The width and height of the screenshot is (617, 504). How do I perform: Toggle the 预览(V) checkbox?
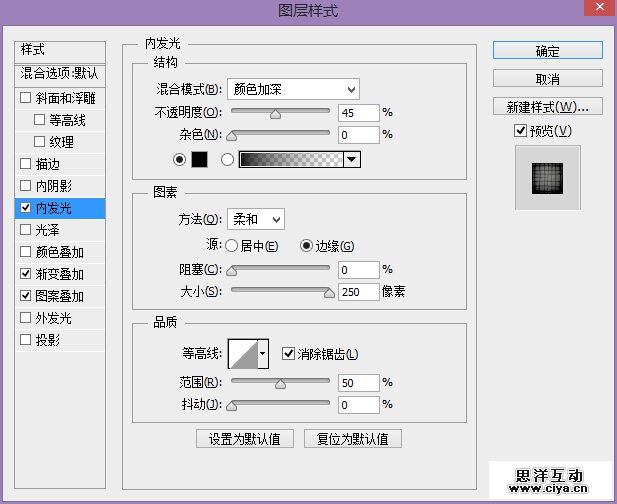pyautogui.click(x=520, y=130)
